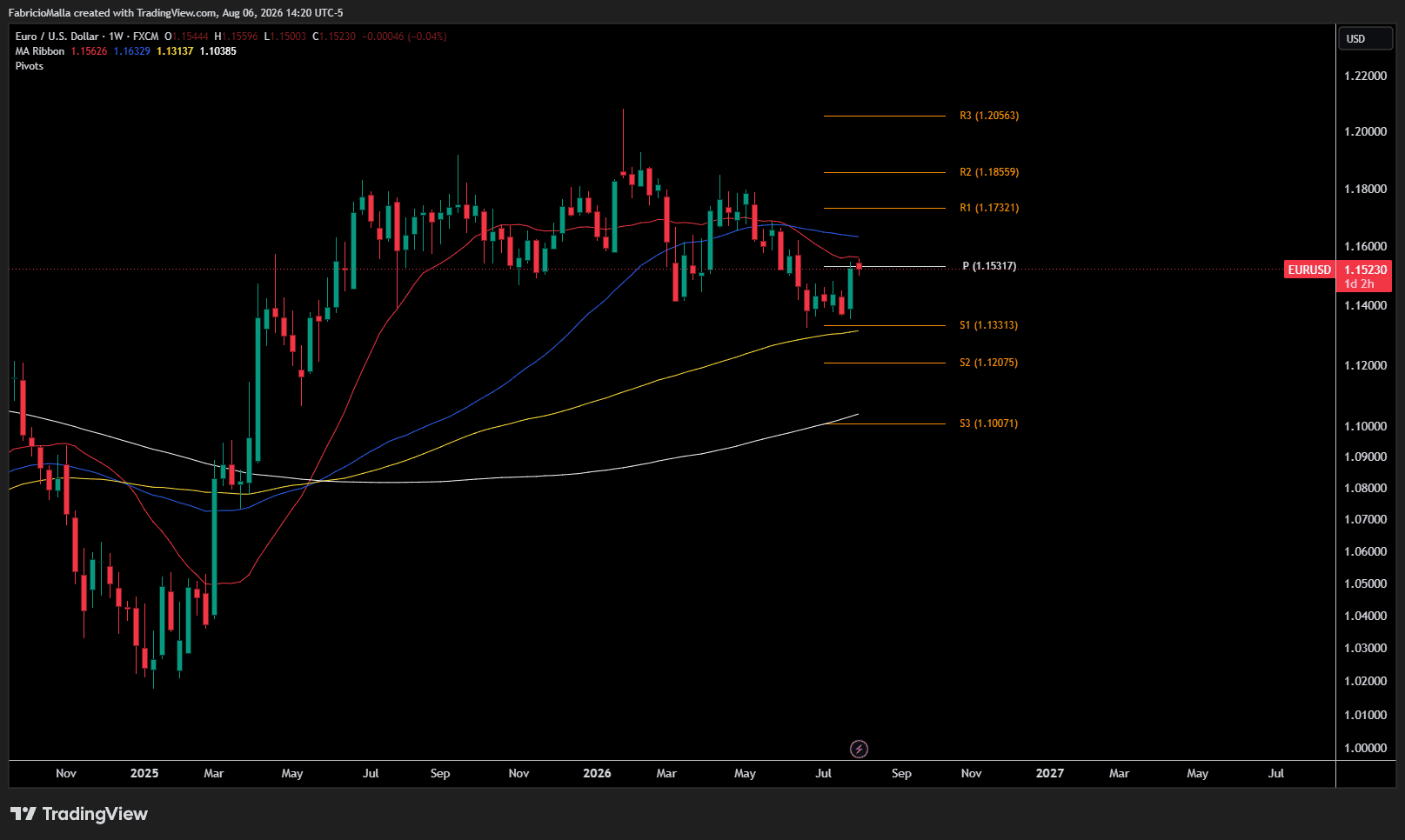Click the red EURUSD symbol tag
This screenshot has width=1405, height=840.
click(x=1309, y=270)
